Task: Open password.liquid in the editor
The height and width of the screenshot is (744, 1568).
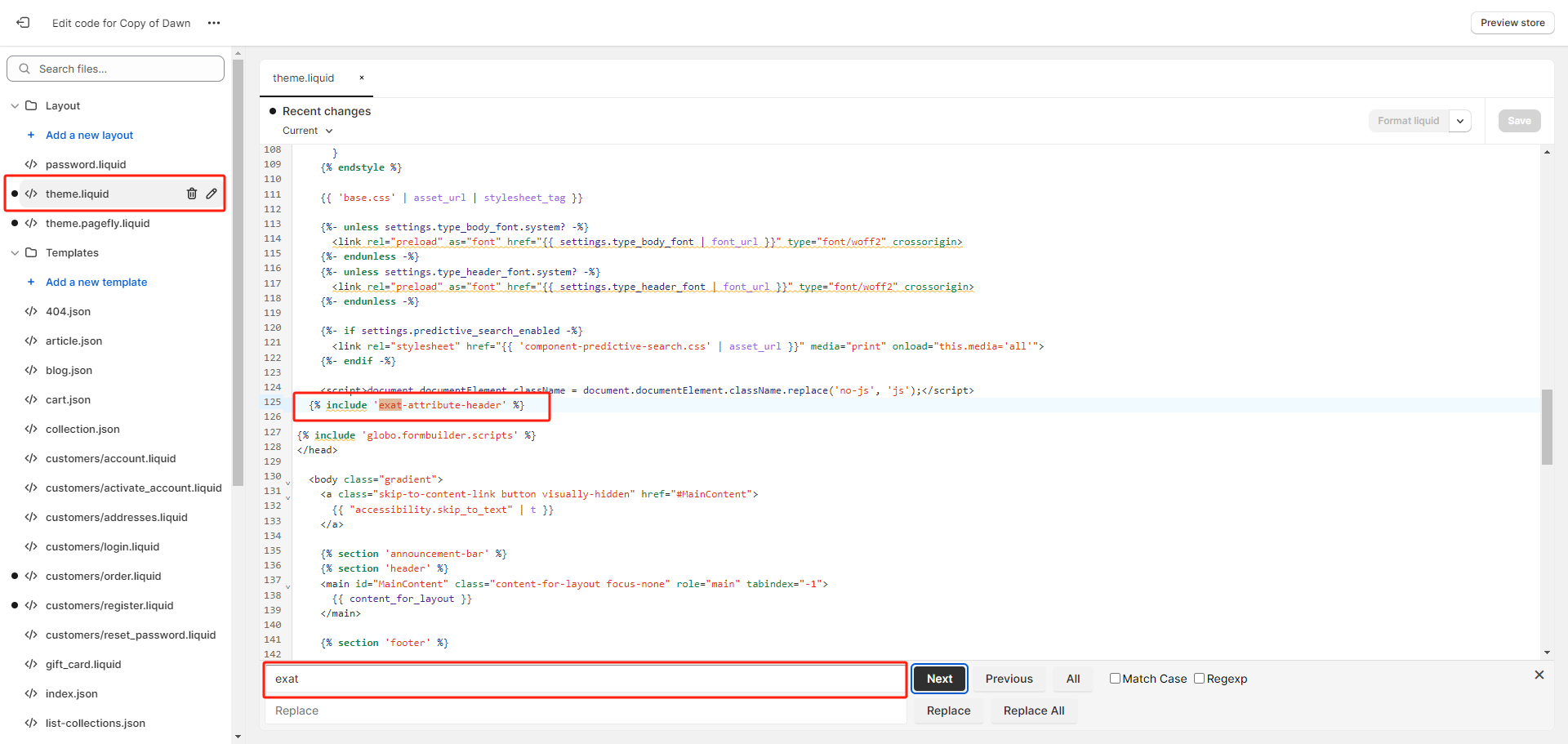Action: click(x=86, y=164)
